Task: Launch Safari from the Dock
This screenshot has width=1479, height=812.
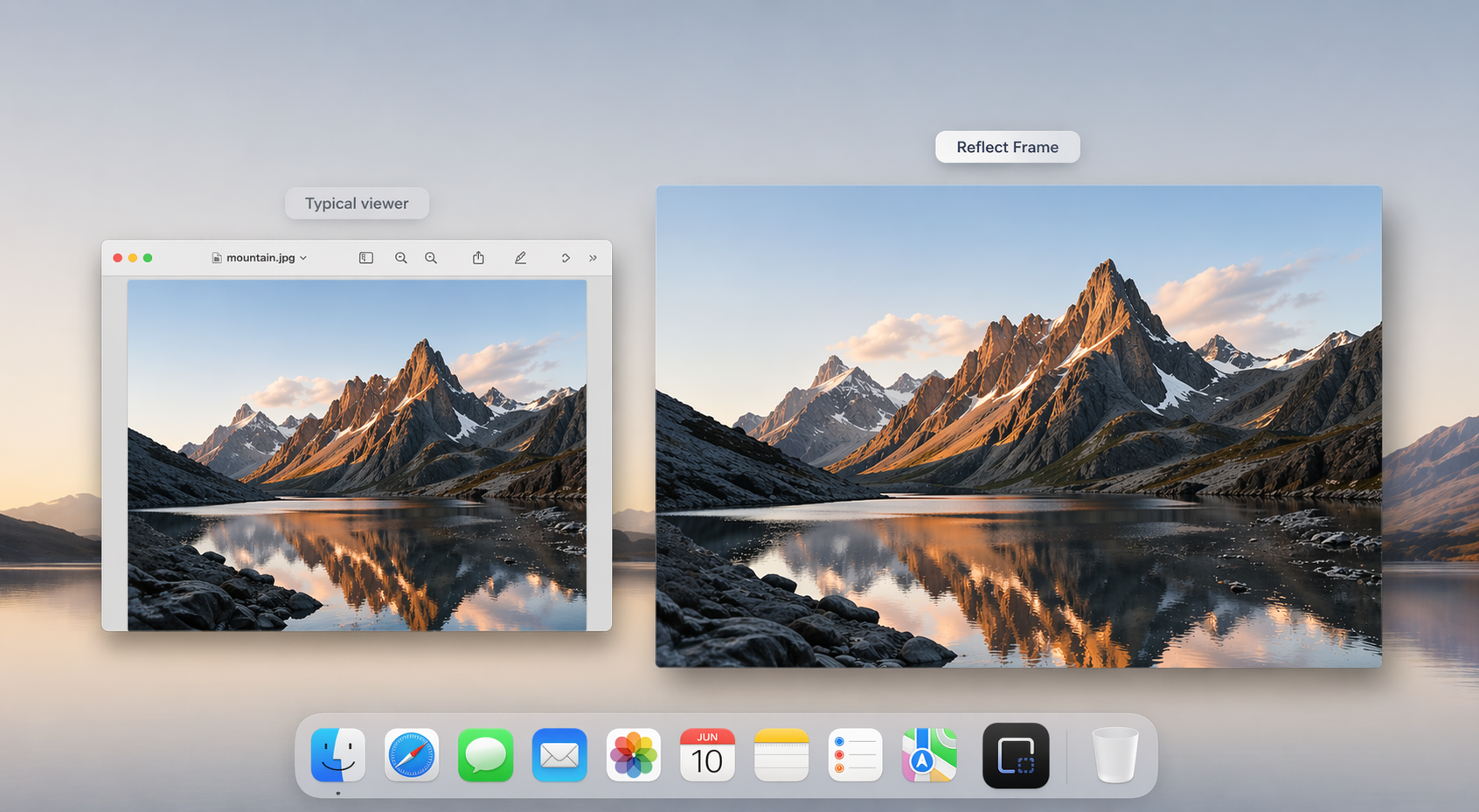Action: tap(412, 754)
